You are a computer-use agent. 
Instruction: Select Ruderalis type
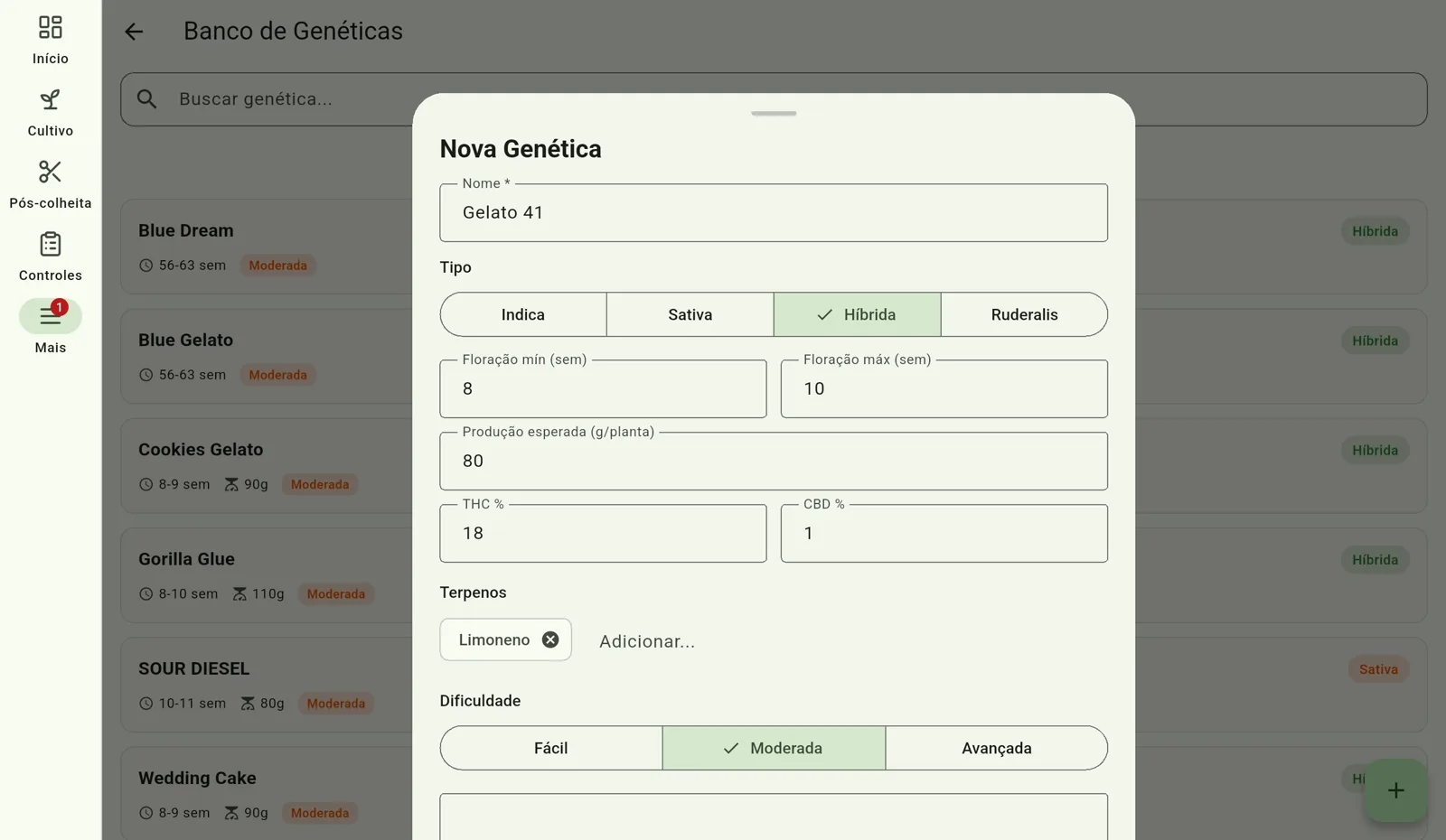click(x=1024, y=314)
